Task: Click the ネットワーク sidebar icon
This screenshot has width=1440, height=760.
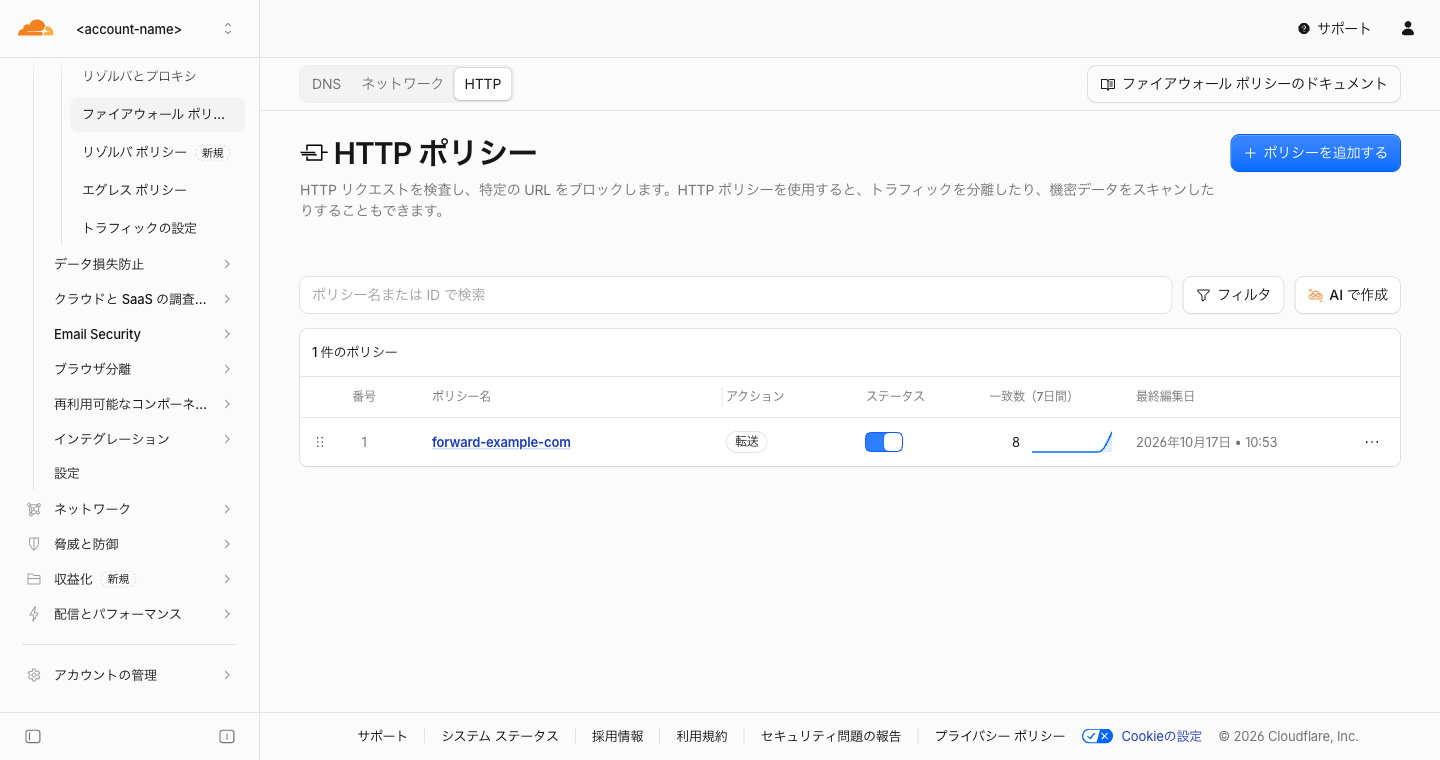Action: click(34, 509)
